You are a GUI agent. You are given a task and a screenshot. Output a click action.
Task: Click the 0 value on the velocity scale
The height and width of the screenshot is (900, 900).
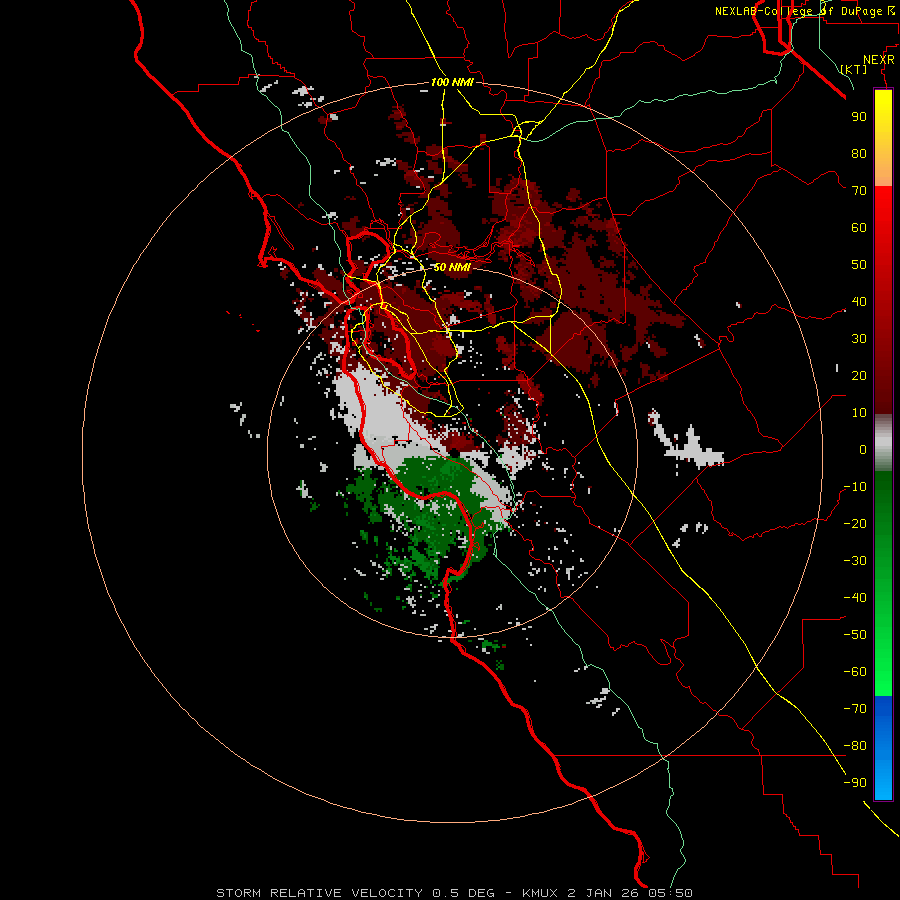tap(863, 449)
